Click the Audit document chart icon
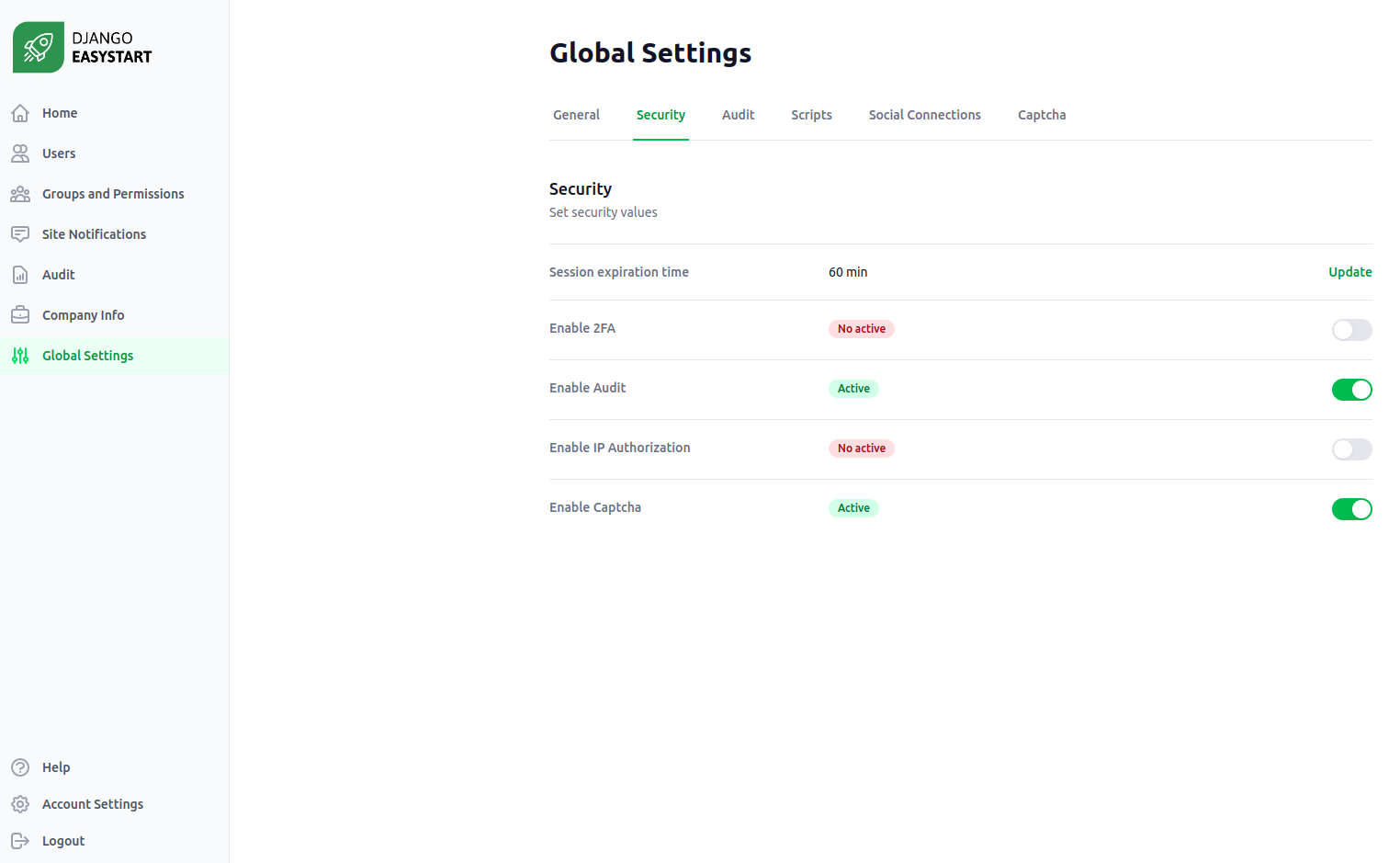 [20, 275]
